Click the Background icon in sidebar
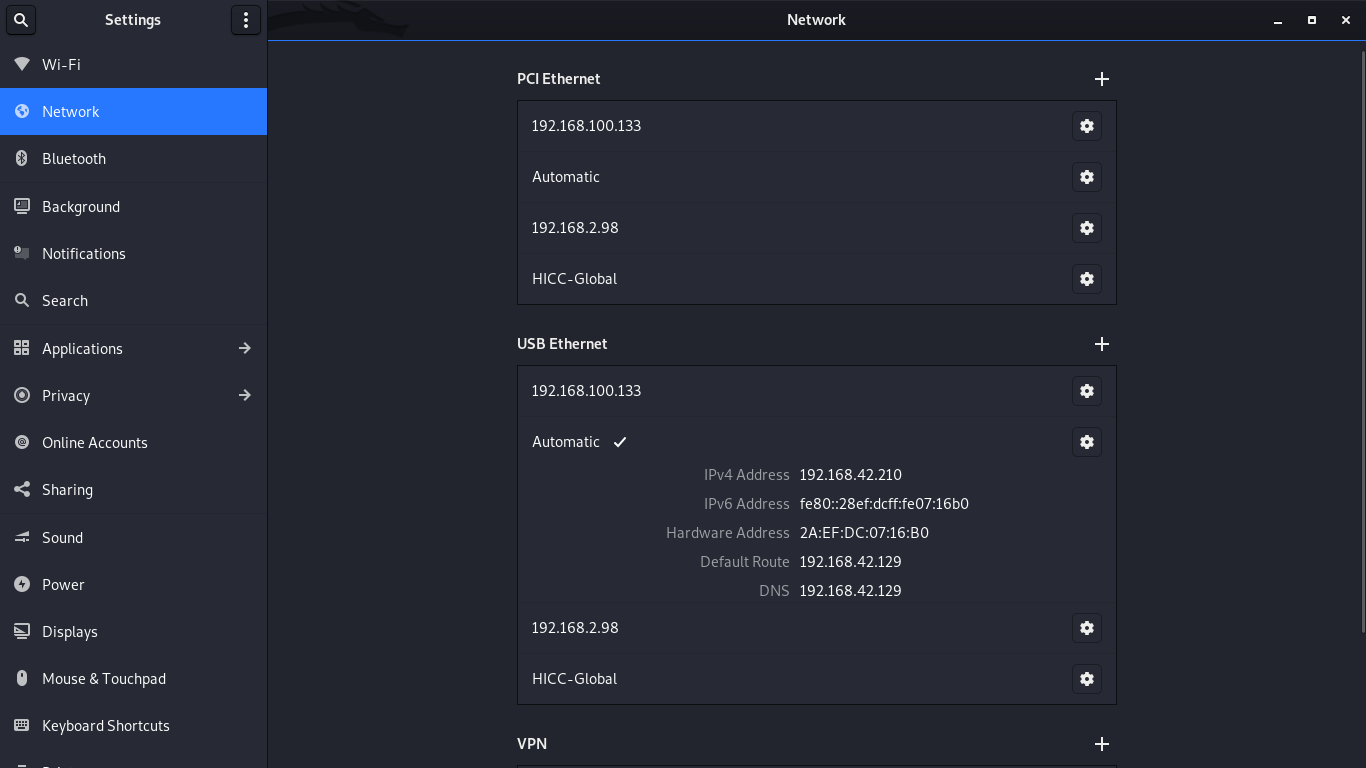 tap(22, 206)
